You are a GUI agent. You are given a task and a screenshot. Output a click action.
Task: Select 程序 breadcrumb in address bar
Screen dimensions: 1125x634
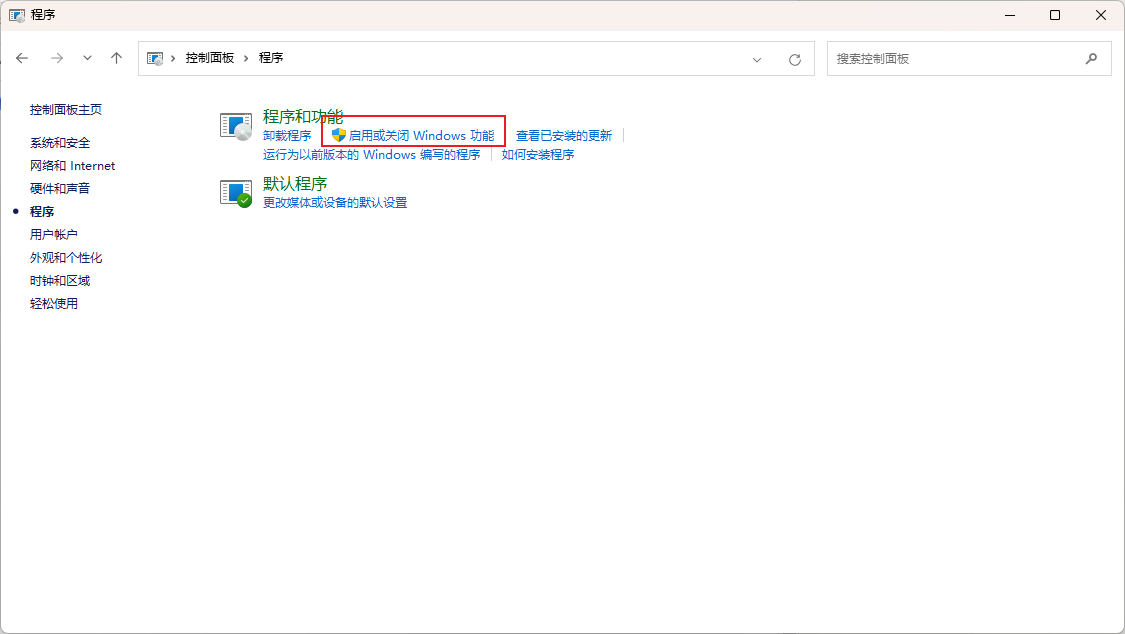270,58
